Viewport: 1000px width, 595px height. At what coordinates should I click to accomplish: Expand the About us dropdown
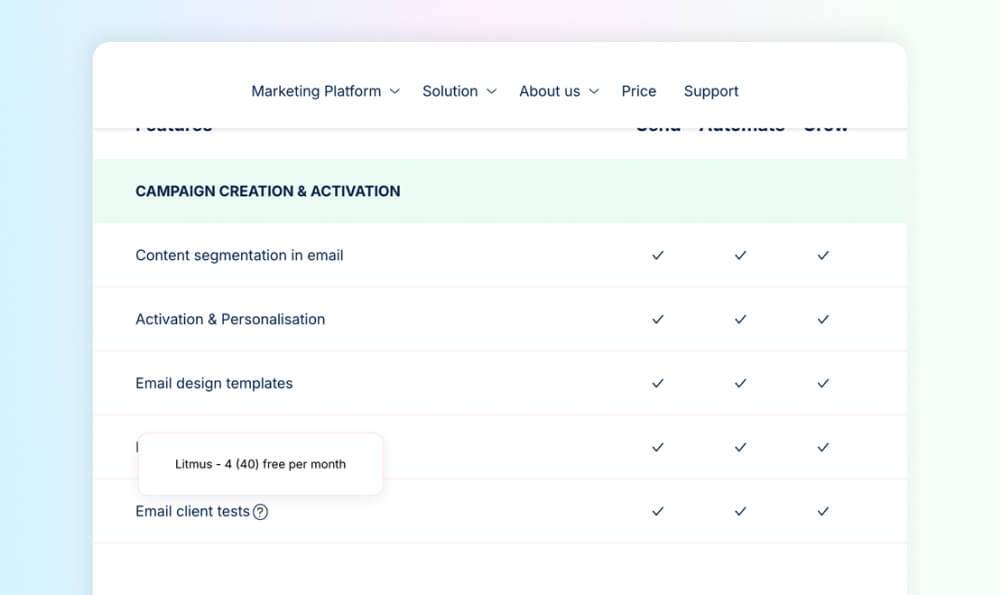[558, 91]
